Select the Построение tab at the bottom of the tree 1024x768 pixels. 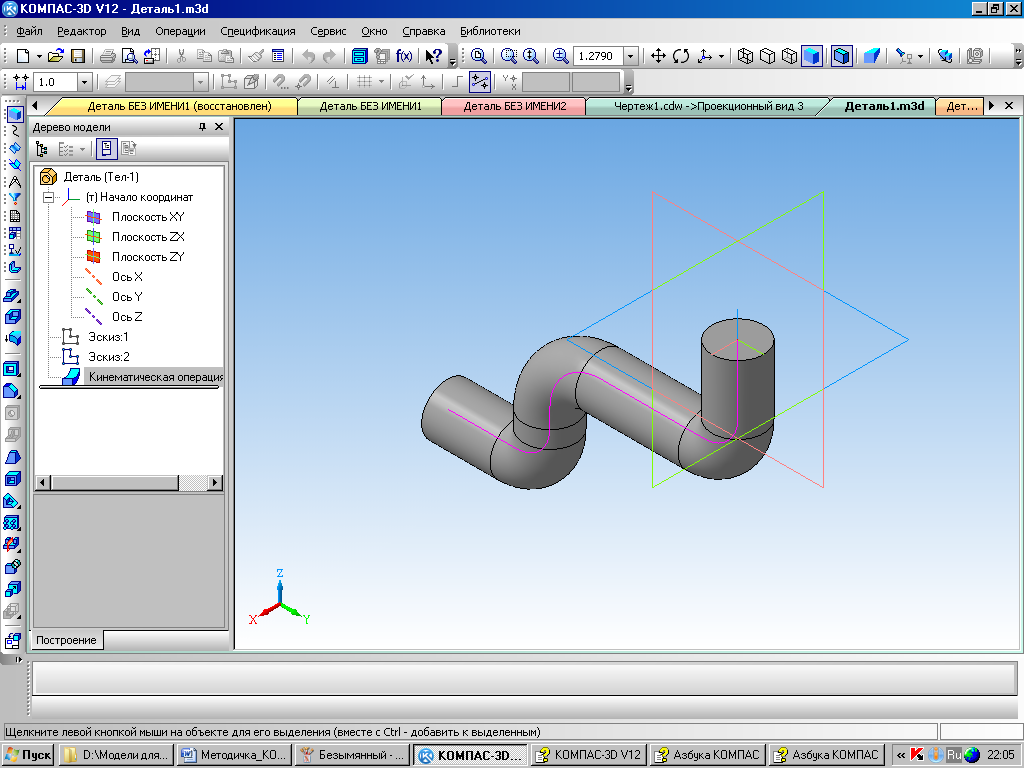pos(66,640)
